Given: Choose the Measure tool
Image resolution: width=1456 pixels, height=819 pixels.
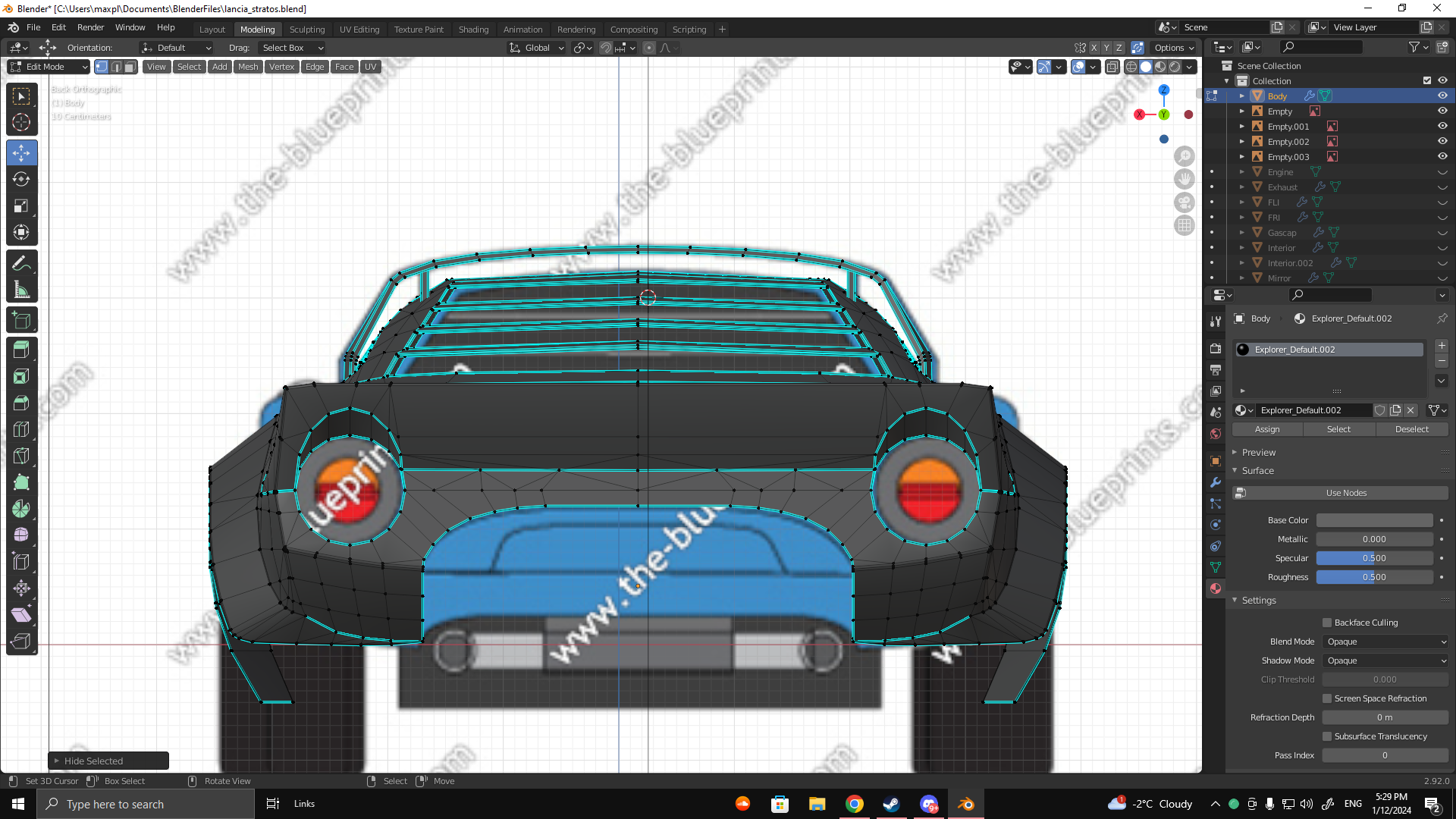Looking at the screenshot, I should pyautogui.click(x=21, y=290).
